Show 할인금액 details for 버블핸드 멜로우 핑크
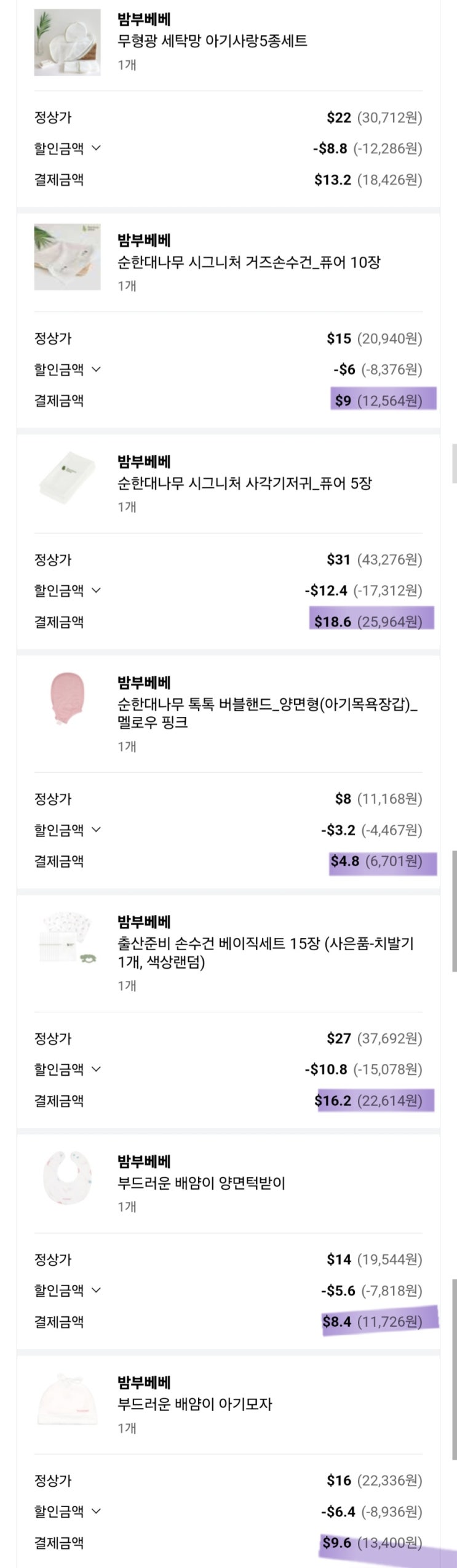Viewport: 457px width, 1568px height. (96, 830)
